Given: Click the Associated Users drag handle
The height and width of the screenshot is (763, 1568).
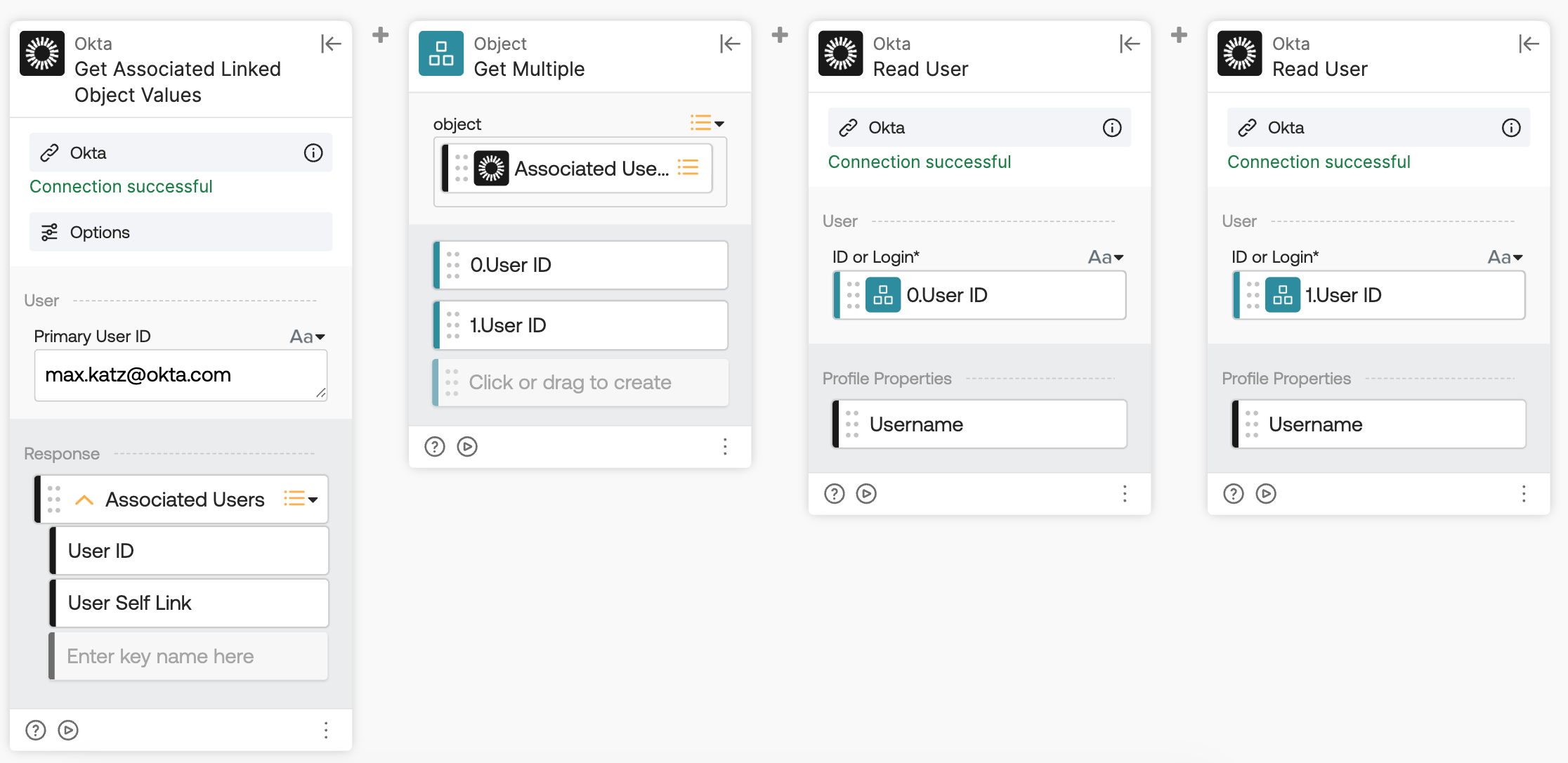Looking at the screenshot, I should pyautogui.click(x=53, y=500).
